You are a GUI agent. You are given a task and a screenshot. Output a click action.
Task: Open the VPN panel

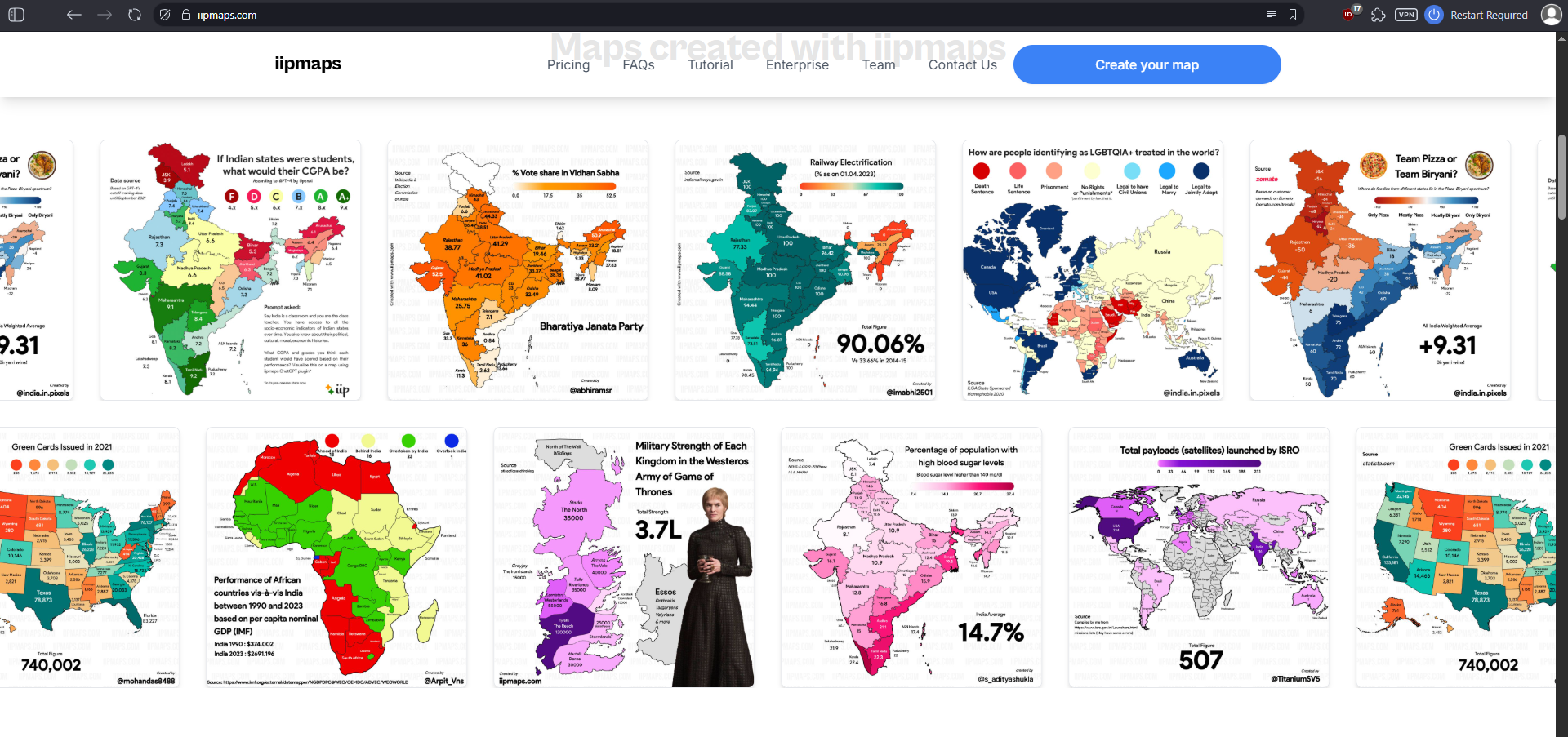click(x=1406, y=15)
